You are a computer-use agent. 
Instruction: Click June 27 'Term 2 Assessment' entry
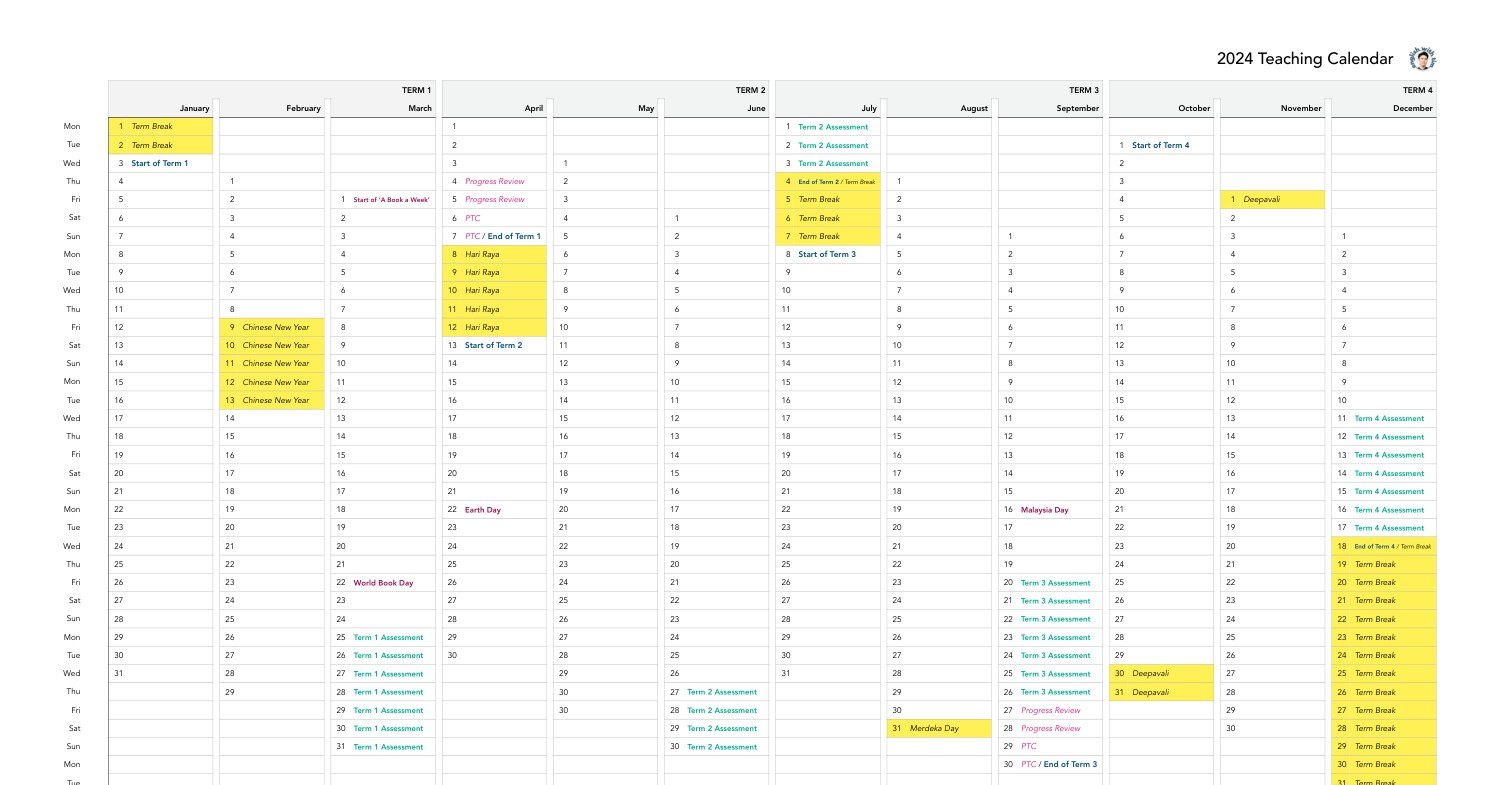(722, 692)
